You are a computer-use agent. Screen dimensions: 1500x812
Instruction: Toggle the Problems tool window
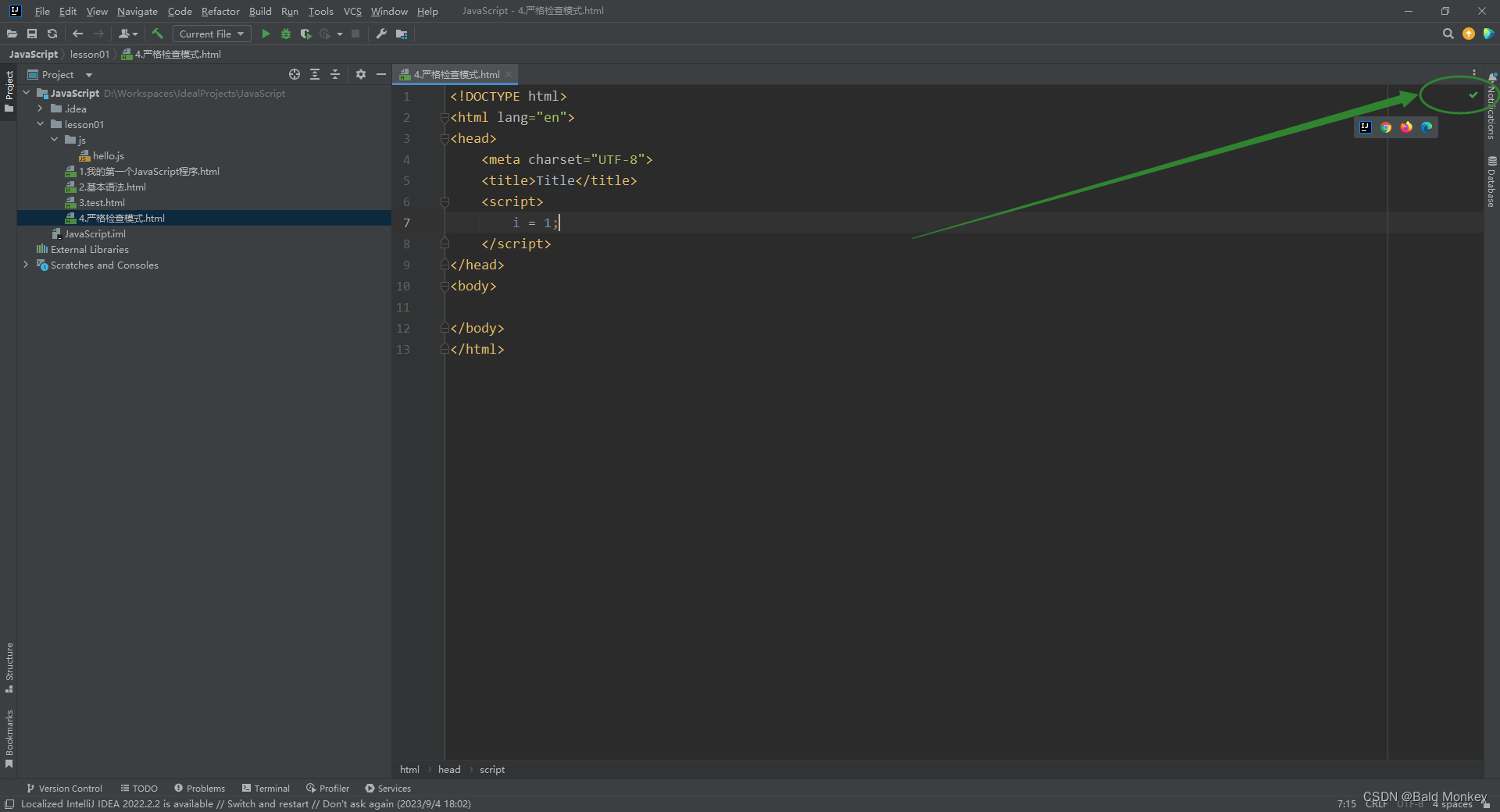coord(199,789)
